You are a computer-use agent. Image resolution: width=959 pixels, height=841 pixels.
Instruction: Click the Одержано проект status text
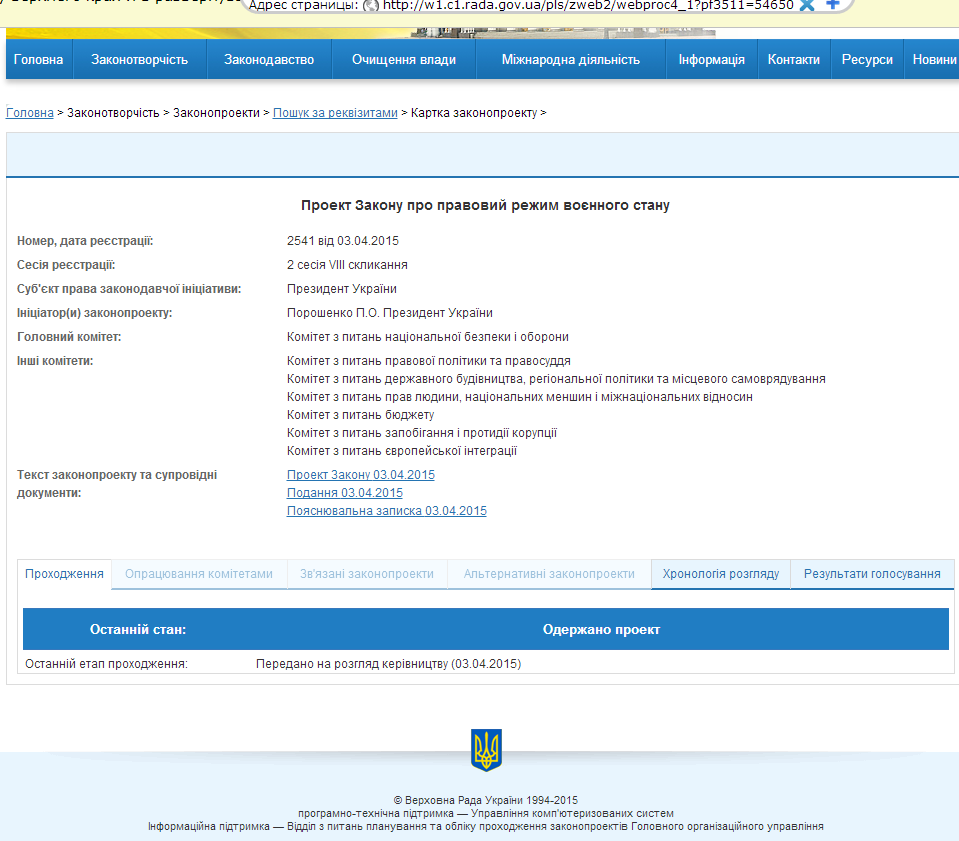601,629
